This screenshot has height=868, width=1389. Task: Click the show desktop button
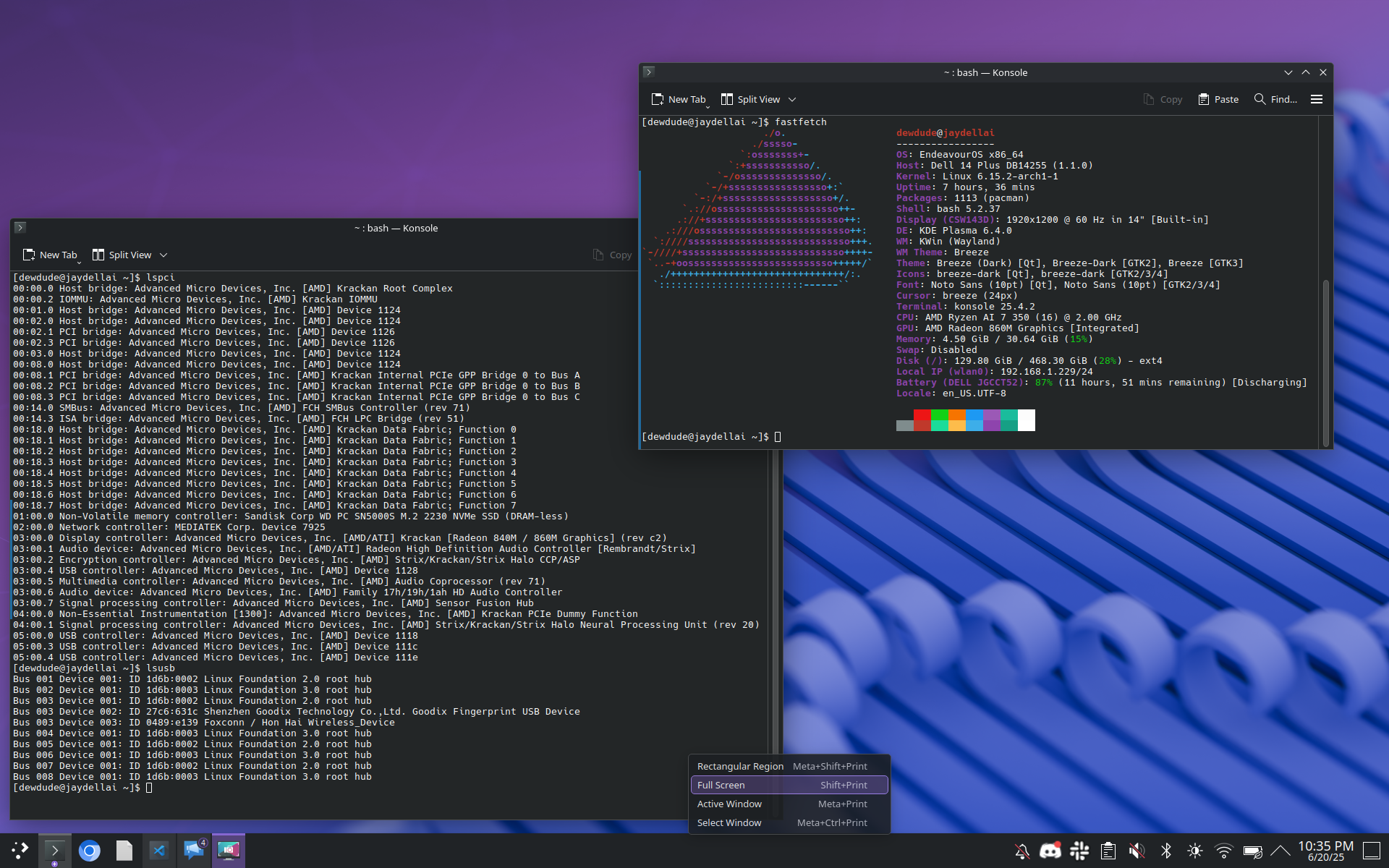tap(1372, 851)
